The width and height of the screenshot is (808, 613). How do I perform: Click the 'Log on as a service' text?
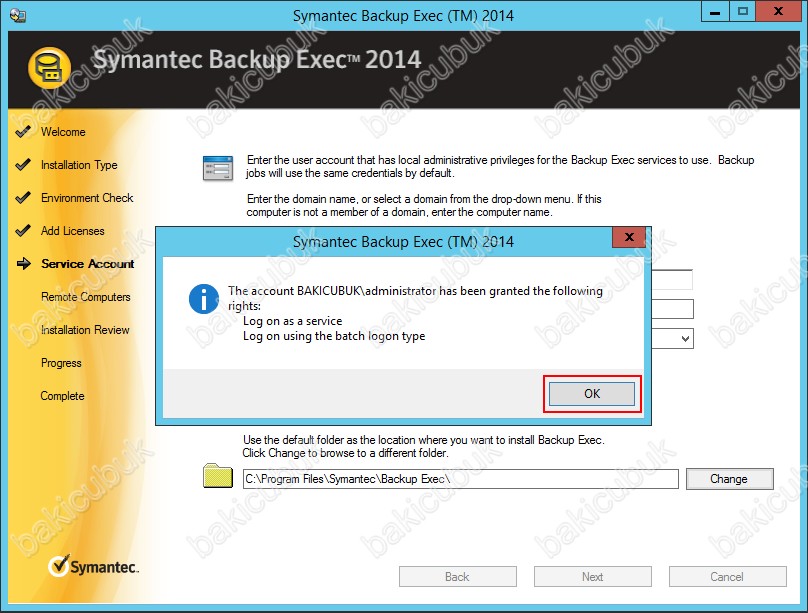[293, 321]
